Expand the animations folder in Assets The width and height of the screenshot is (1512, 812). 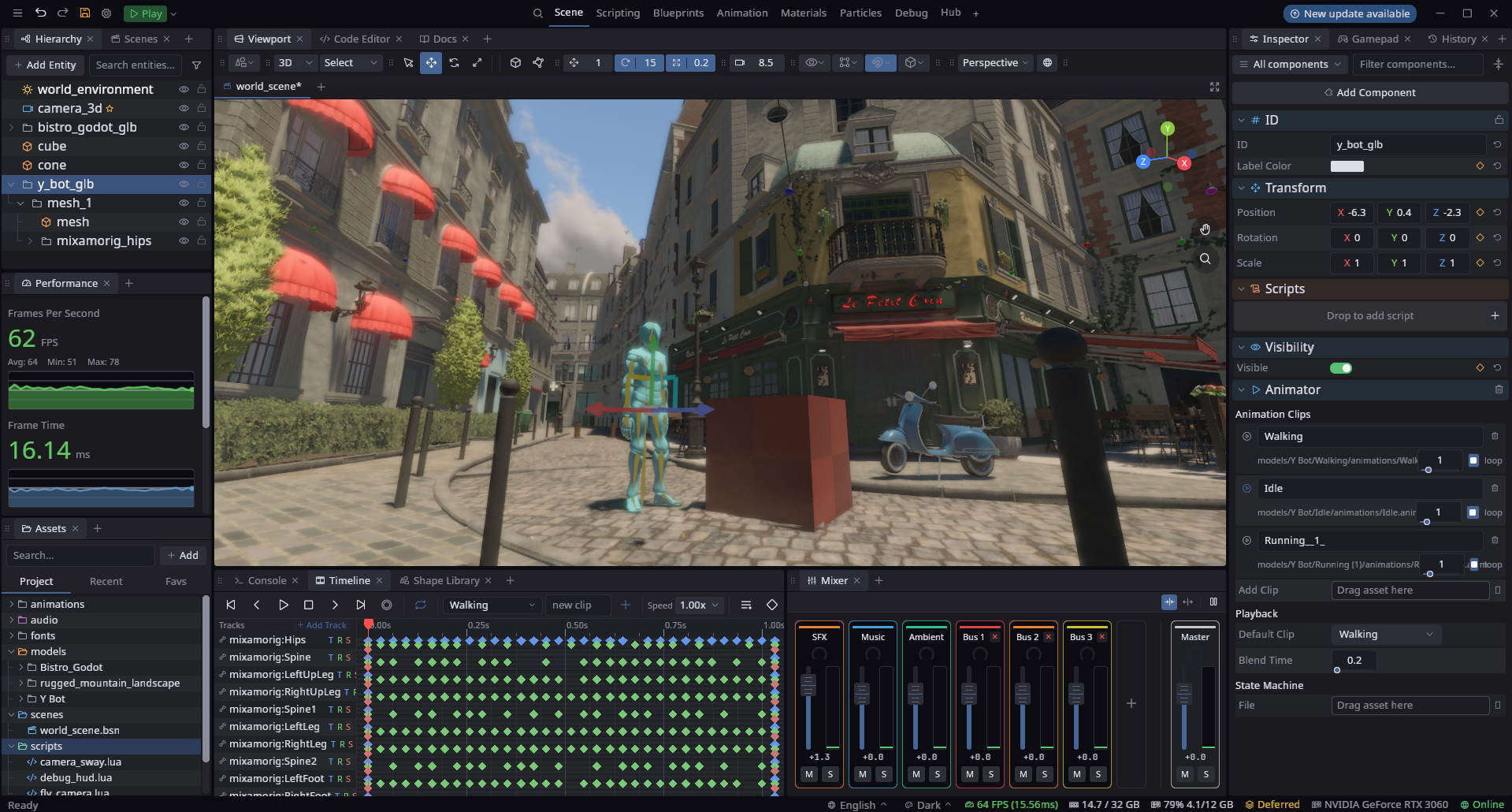point(11,605)
